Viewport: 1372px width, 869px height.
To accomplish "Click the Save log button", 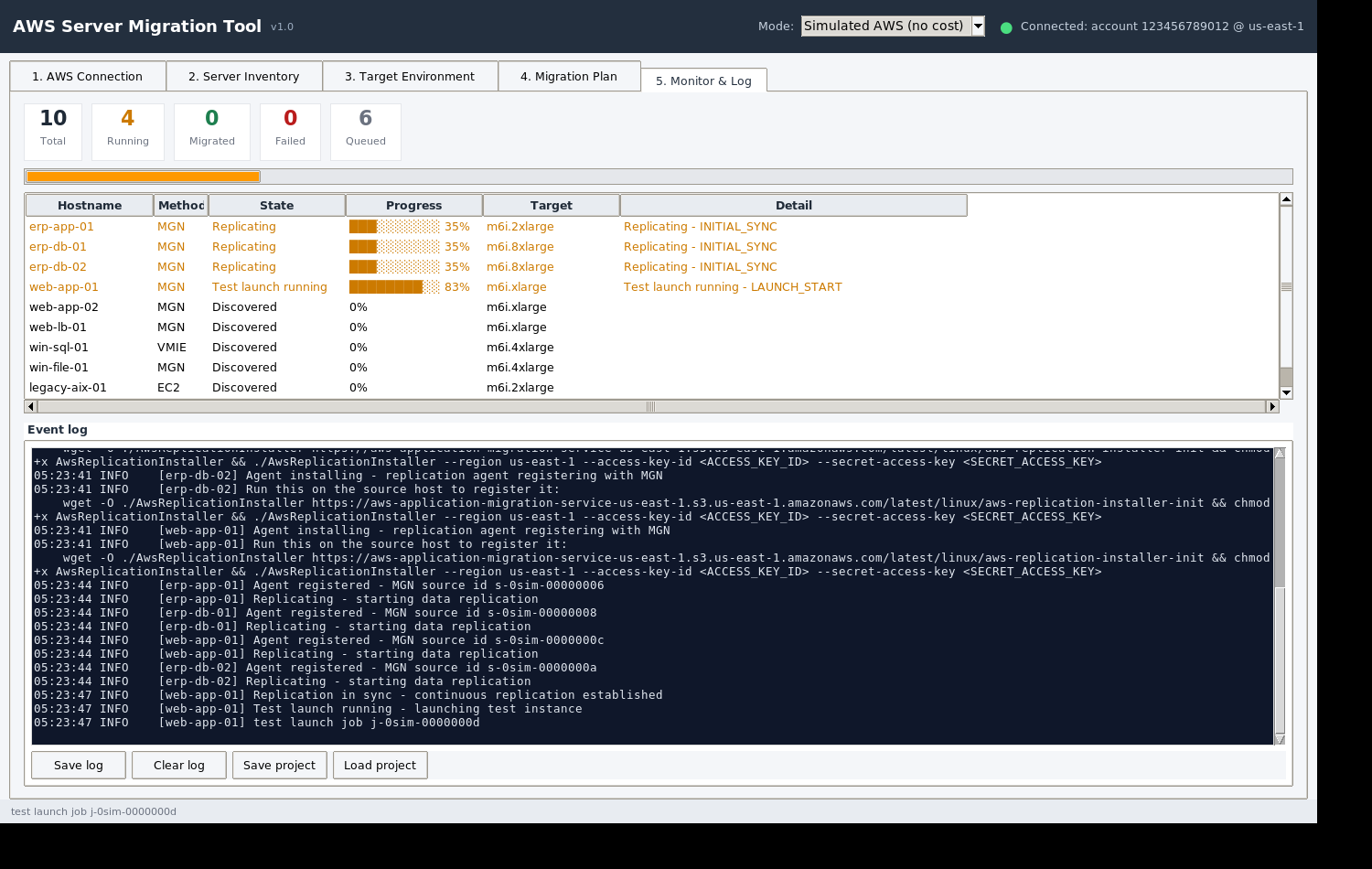I will [x=79, y=765].
